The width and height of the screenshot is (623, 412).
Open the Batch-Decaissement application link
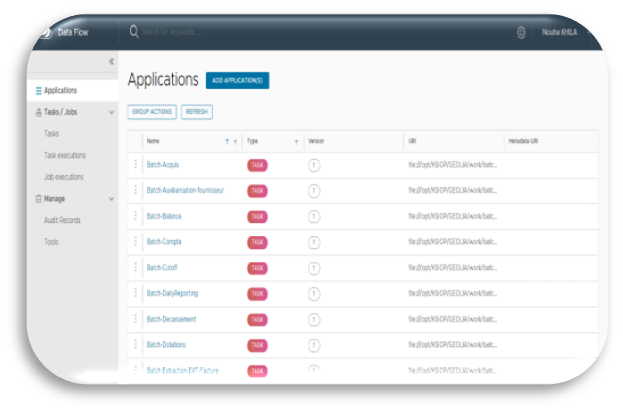171,319
